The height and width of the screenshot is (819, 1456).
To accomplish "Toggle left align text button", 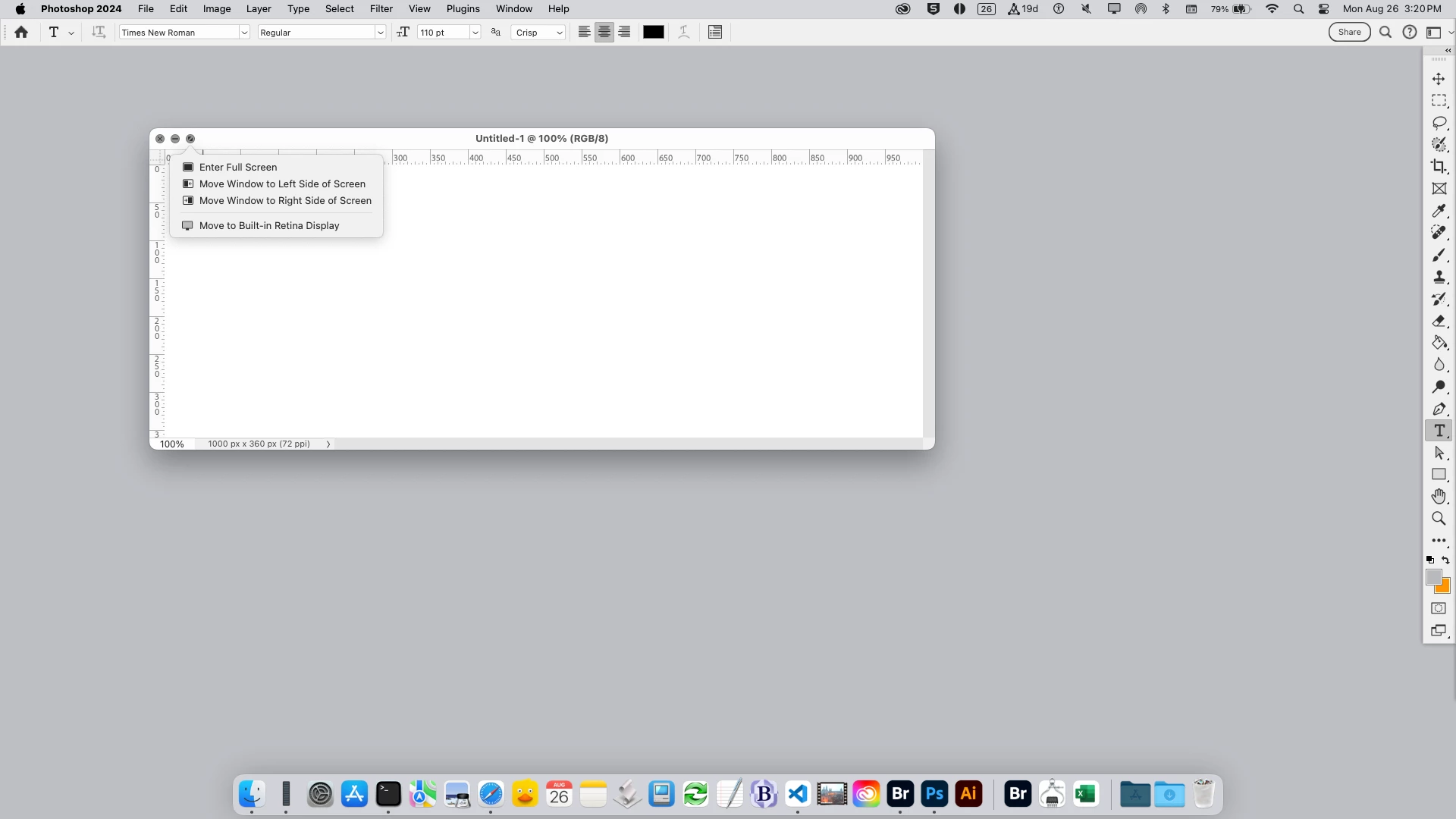I will click(584, 32).
